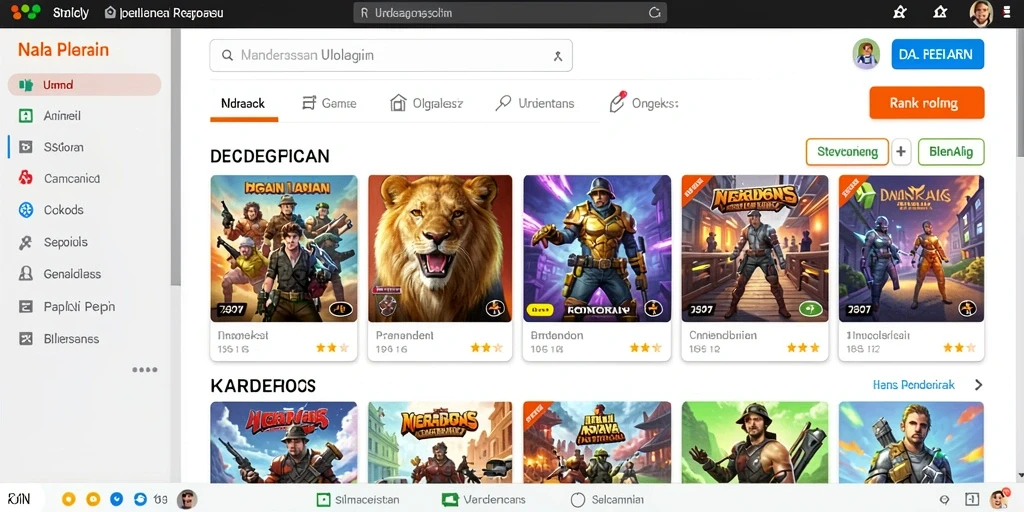Click the yellow tag on the Brndondon card
This screenshot has width=1024, height=512.
point(539,309)
